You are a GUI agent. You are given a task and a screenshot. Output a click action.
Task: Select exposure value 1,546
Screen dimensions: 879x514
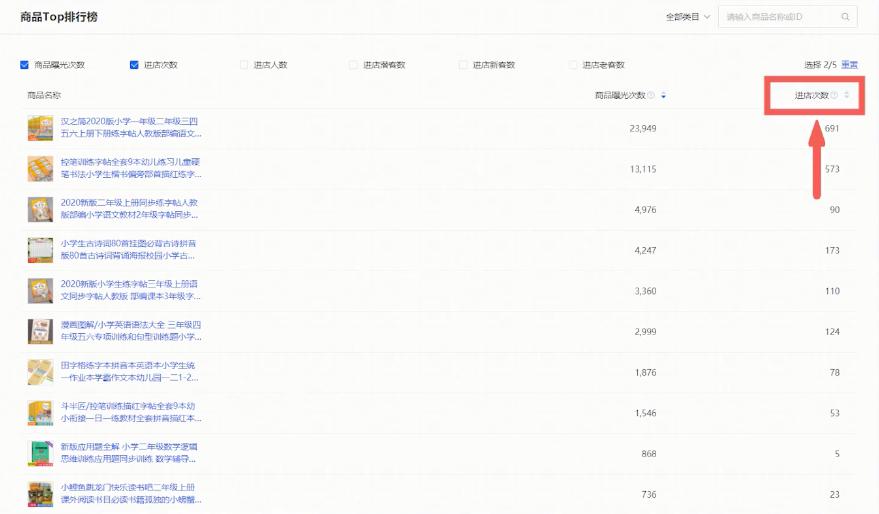(645, 413)
